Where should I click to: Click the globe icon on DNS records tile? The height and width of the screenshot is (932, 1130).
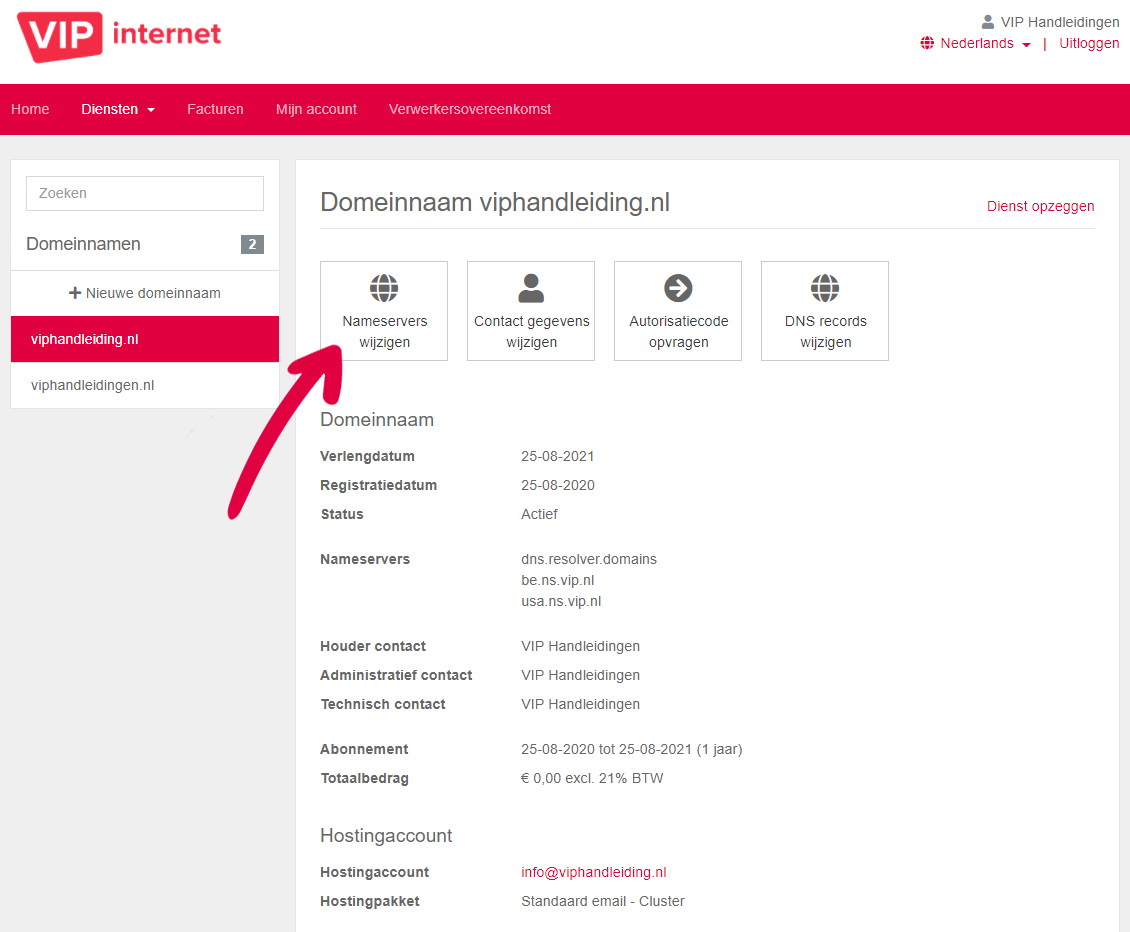pyautogui.click(x=825, y=288)
